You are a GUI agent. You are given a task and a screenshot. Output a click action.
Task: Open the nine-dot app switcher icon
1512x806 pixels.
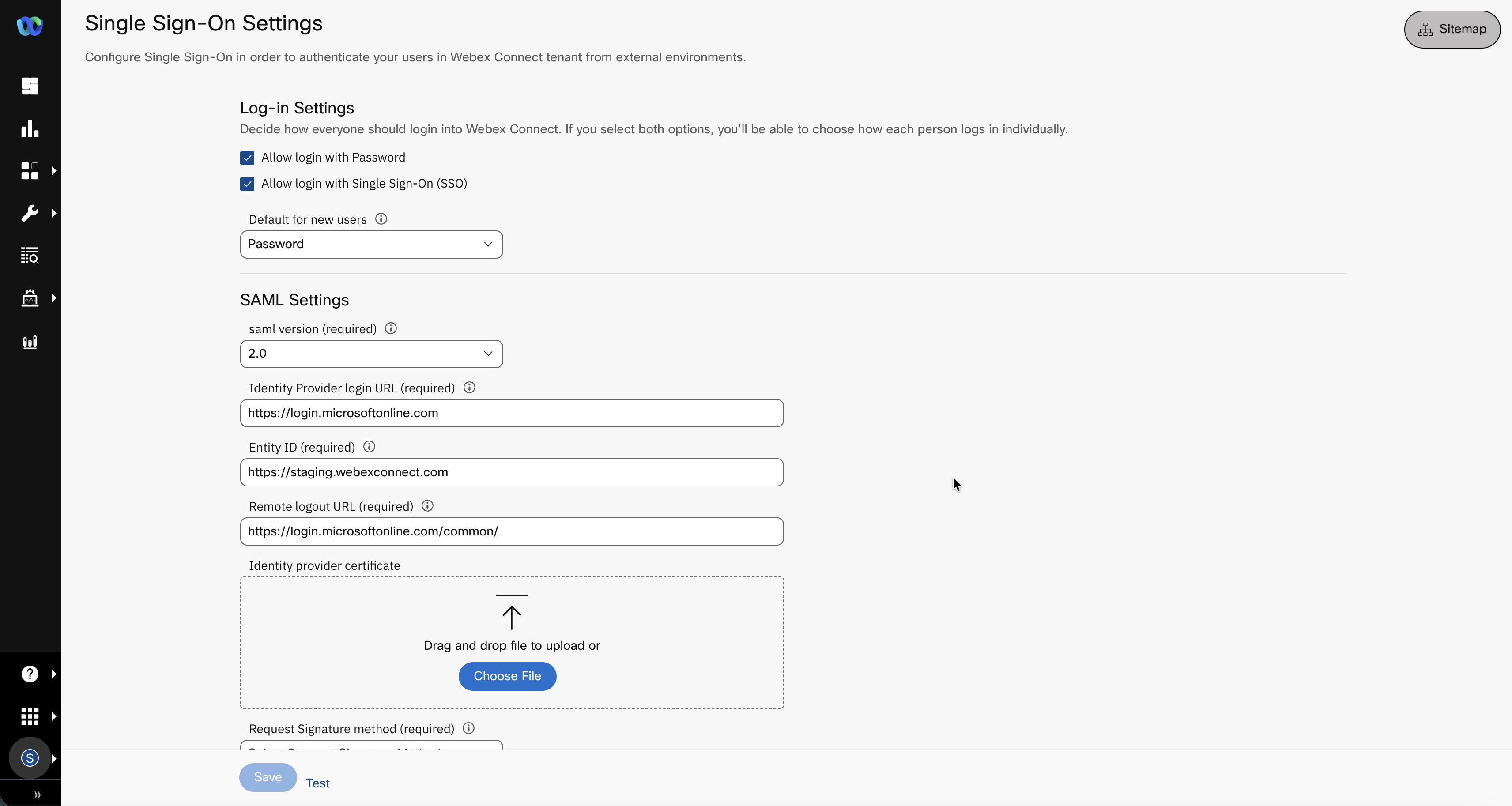pos(30,716)
